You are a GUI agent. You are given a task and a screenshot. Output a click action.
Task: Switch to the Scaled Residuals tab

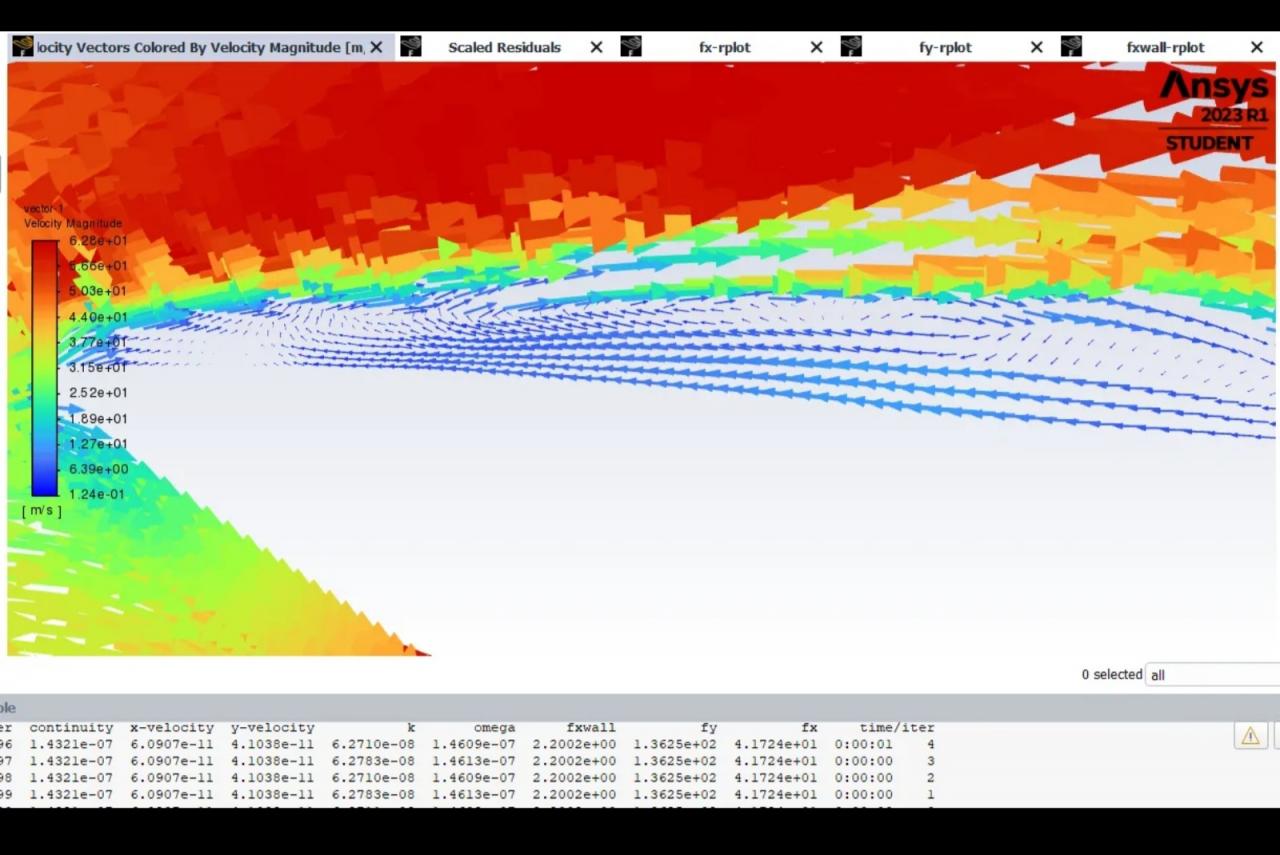point(504,47)
